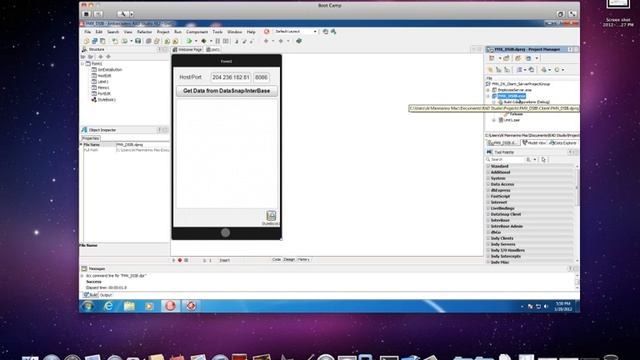Select the Properties tab in Object Inspector

point(91,138)
